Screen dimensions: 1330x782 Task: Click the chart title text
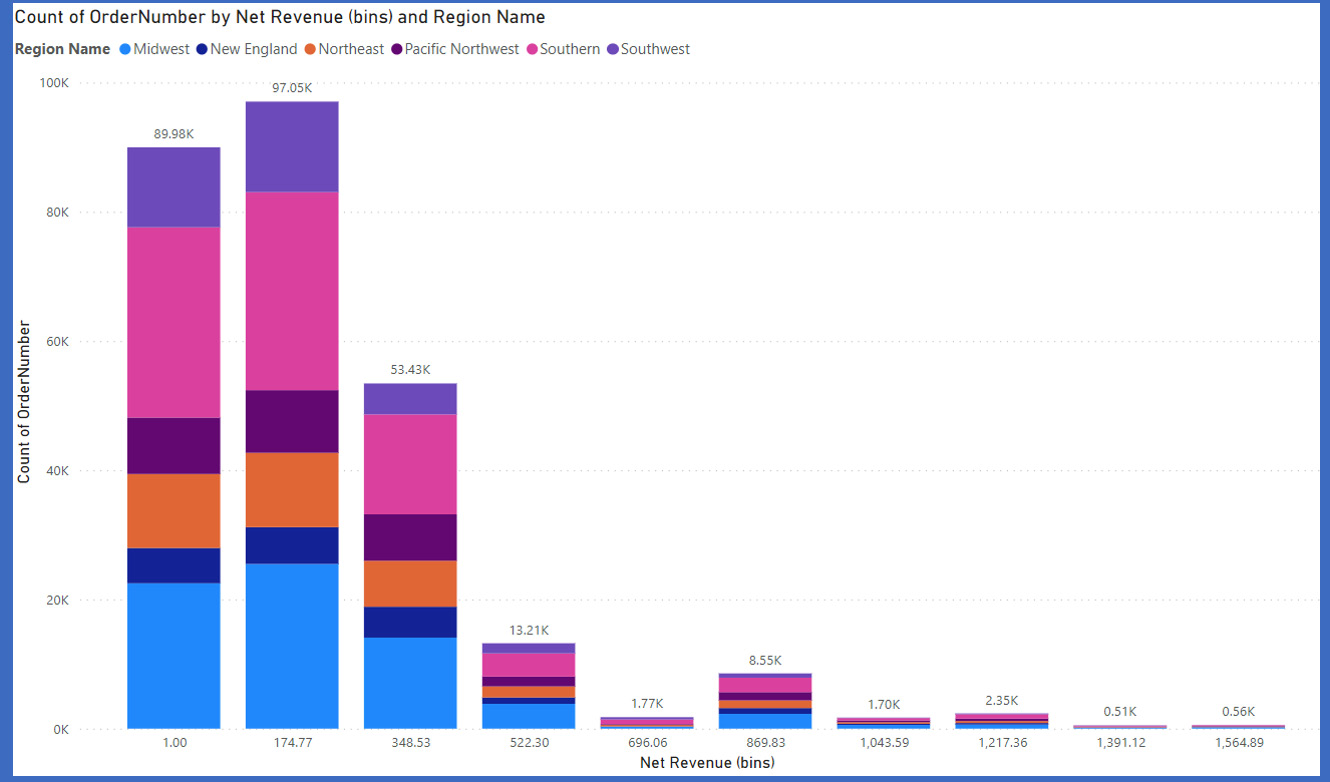coord(279,17)
